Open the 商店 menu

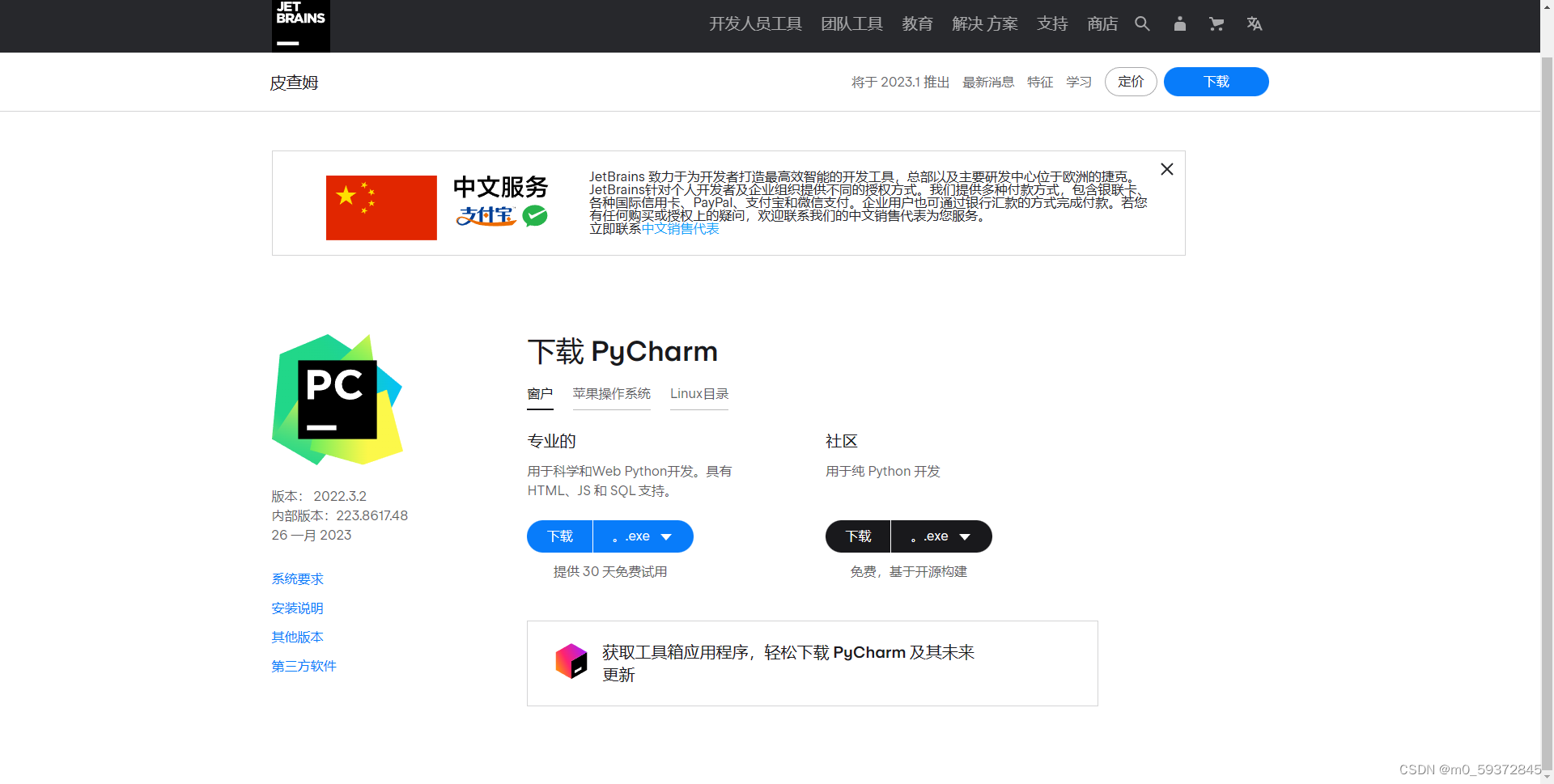1102,24
